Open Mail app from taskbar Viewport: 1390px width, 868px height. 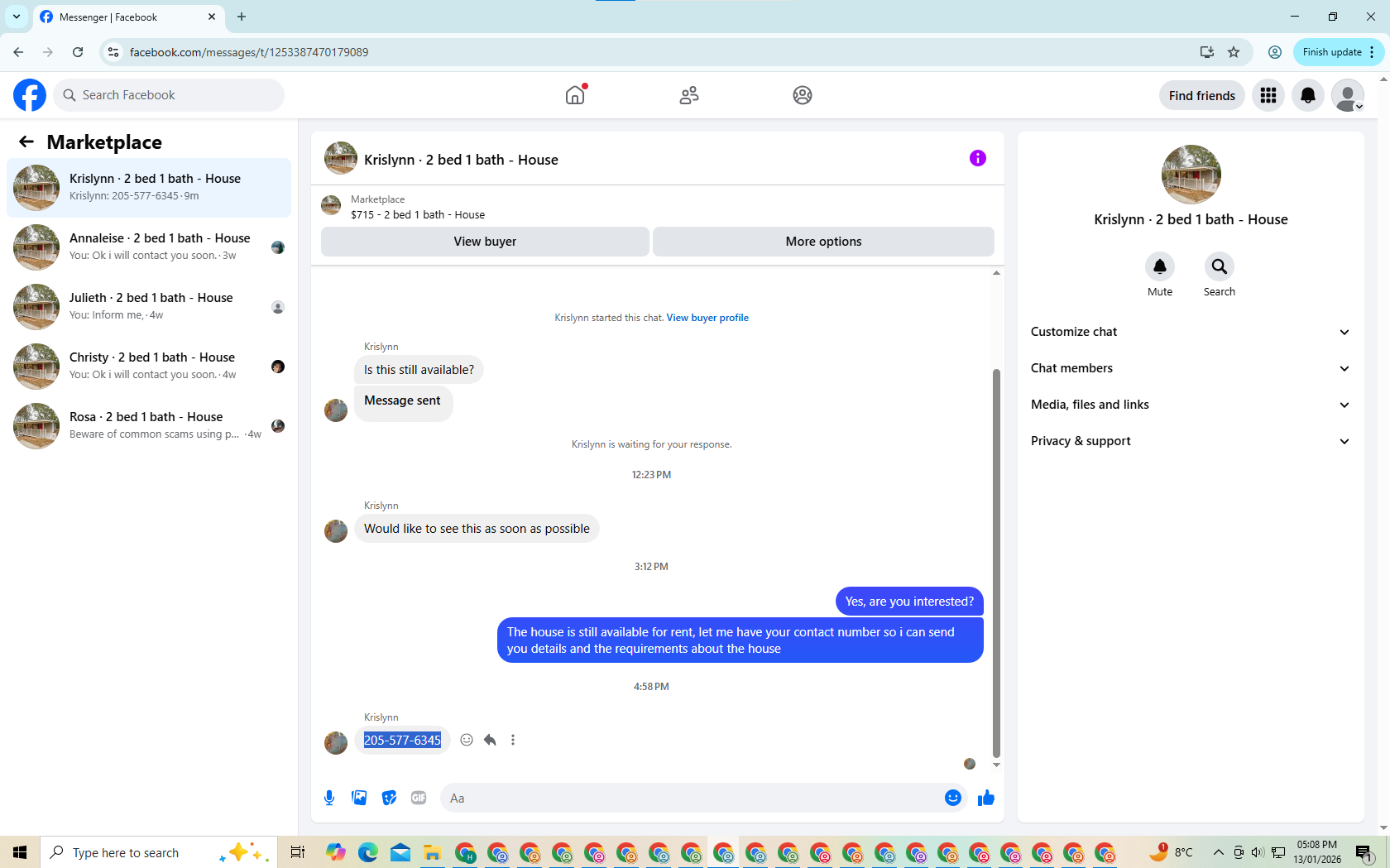tap(400, 852)
